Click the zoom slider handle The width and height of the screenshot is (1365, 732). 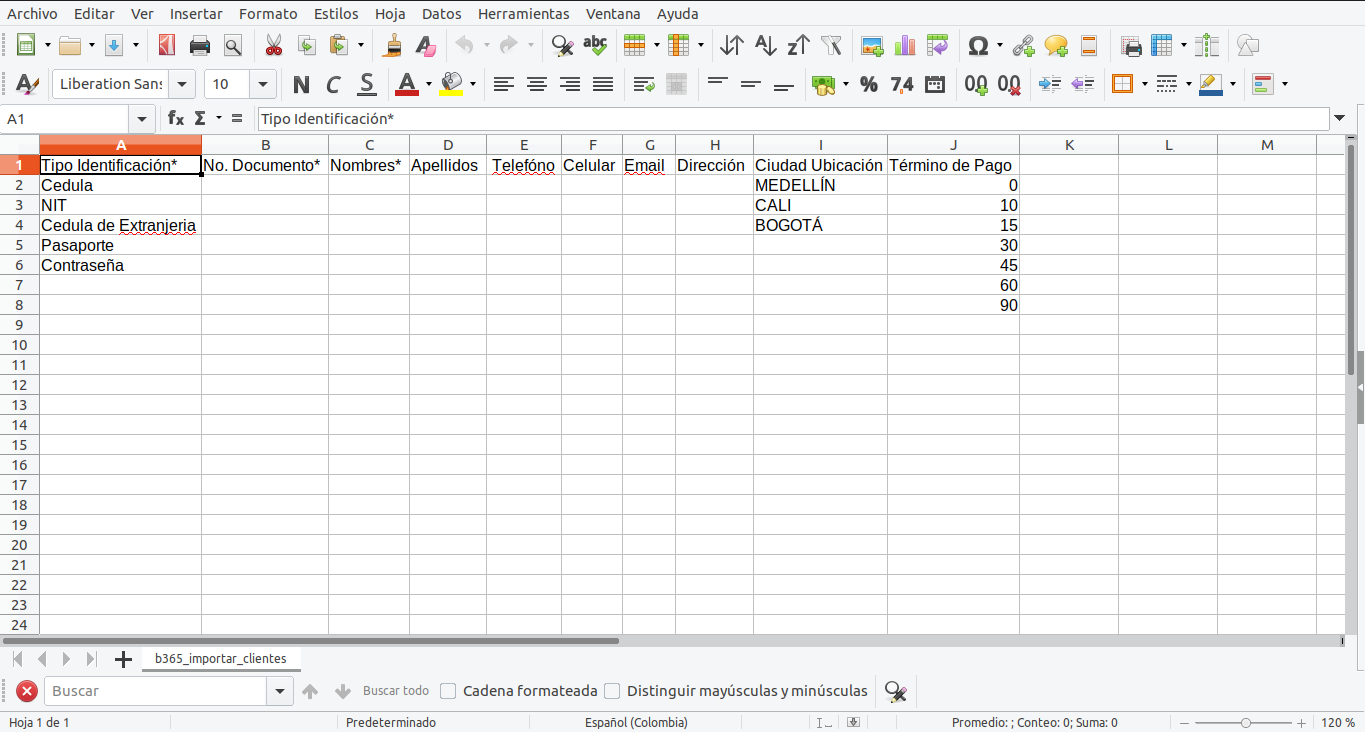point(1246,722)
